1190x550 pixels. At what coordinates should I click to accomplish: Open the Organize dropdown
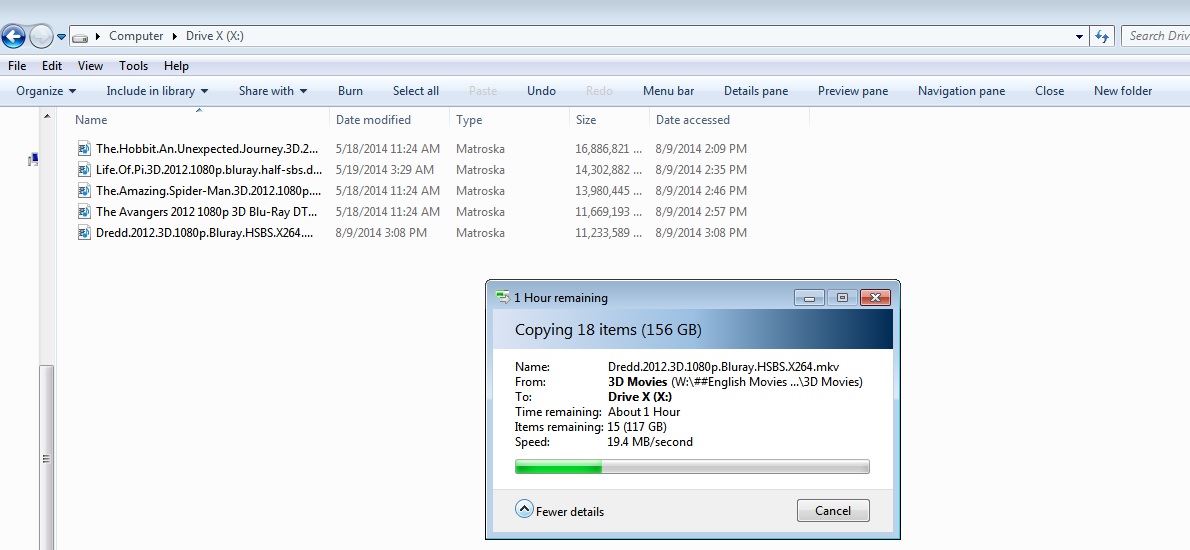tap(46, 91)
